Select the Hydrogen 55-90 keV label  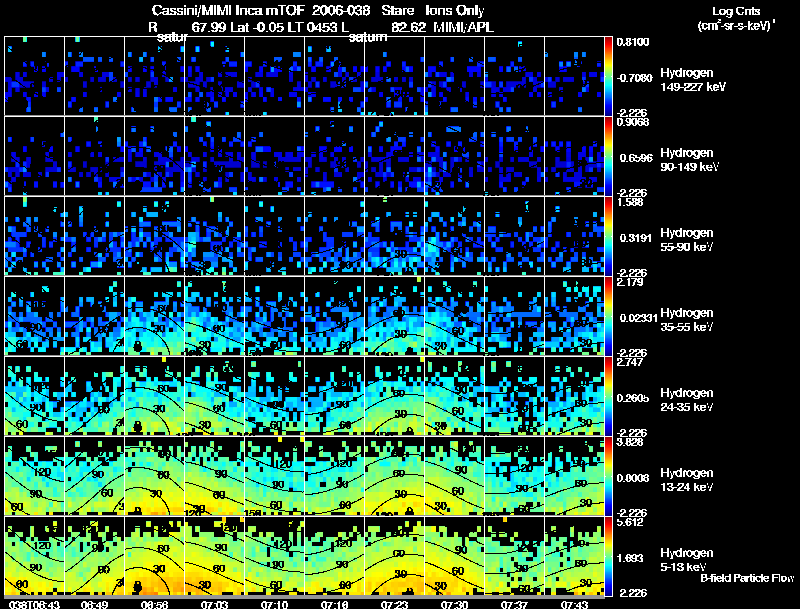(687, 240)
